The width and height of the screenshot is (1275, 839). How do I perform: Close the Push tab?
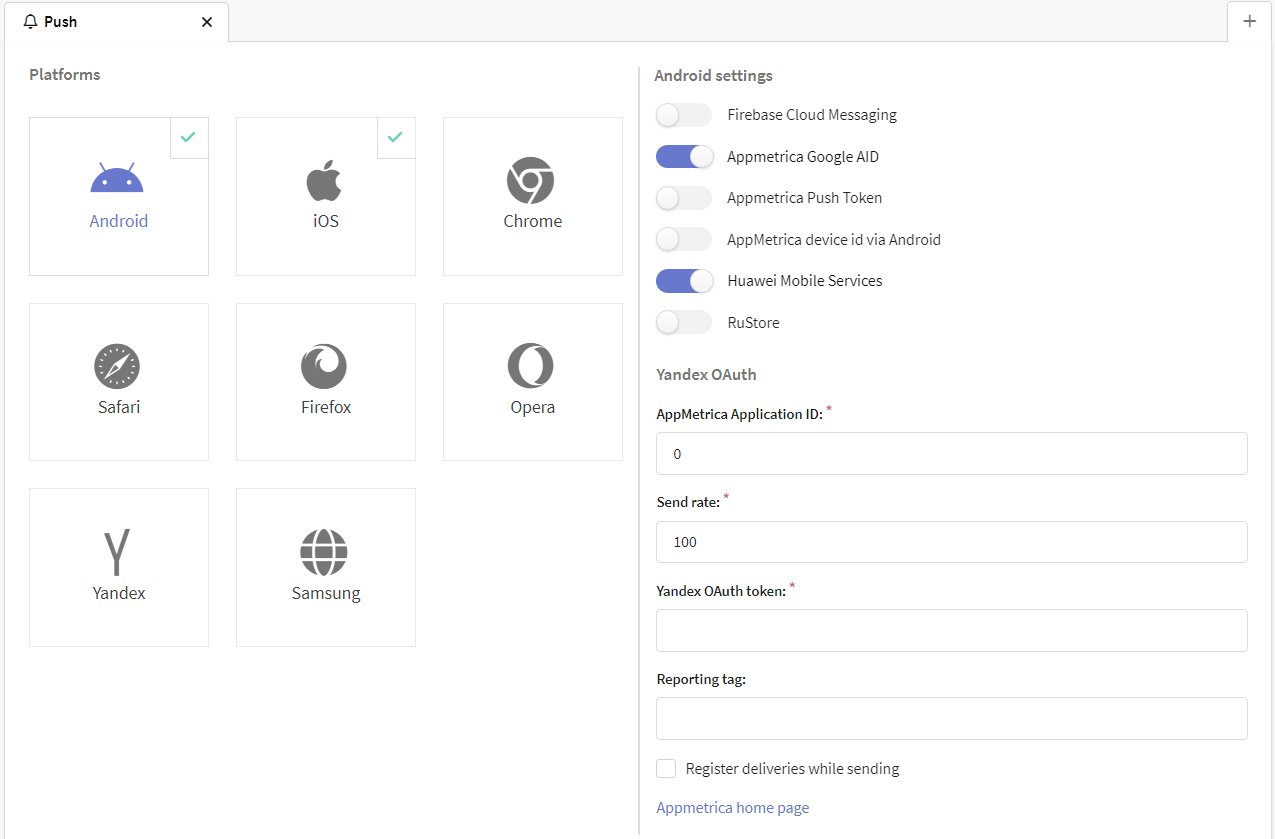(x=207, y=22)
